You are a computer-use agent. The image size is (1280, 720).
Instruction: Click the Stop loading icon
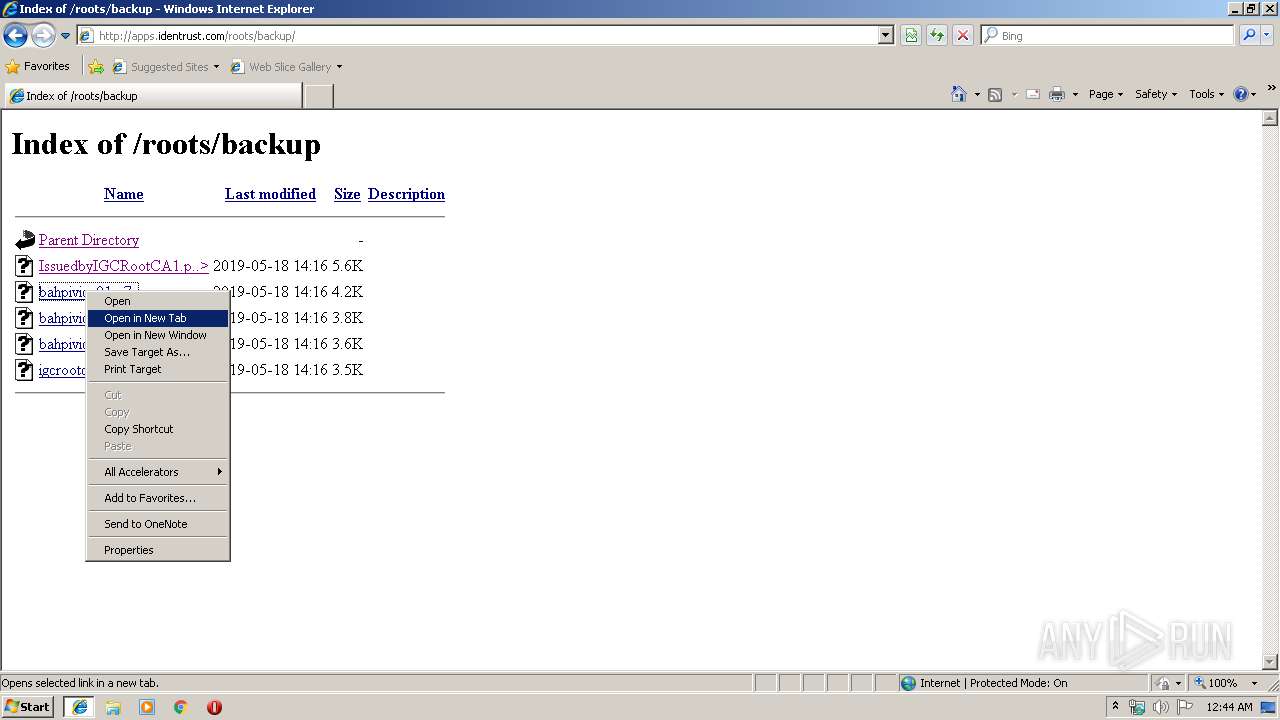(x=963, y=36)
